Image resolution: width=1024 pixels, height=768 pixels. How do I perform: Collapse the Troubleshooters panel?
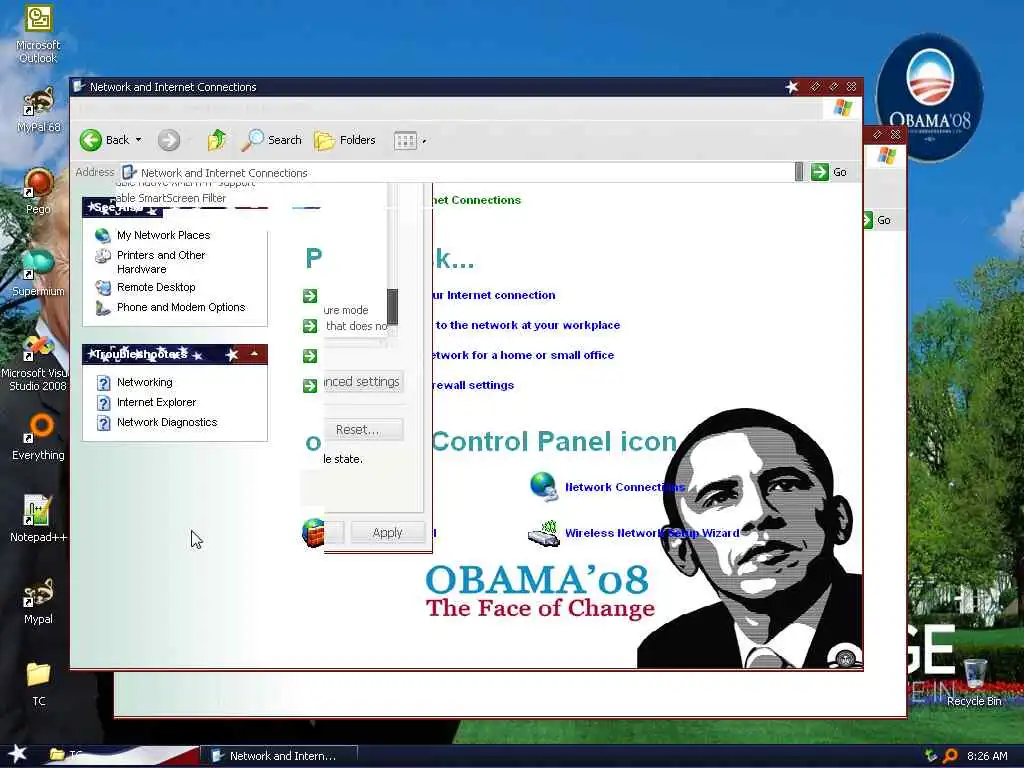(x=254, y=354)
